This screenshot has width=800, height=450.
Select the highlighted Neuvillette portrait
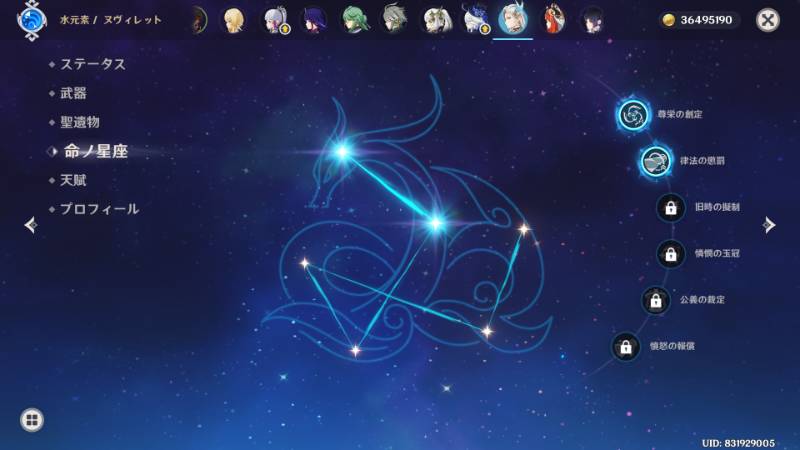513,19
